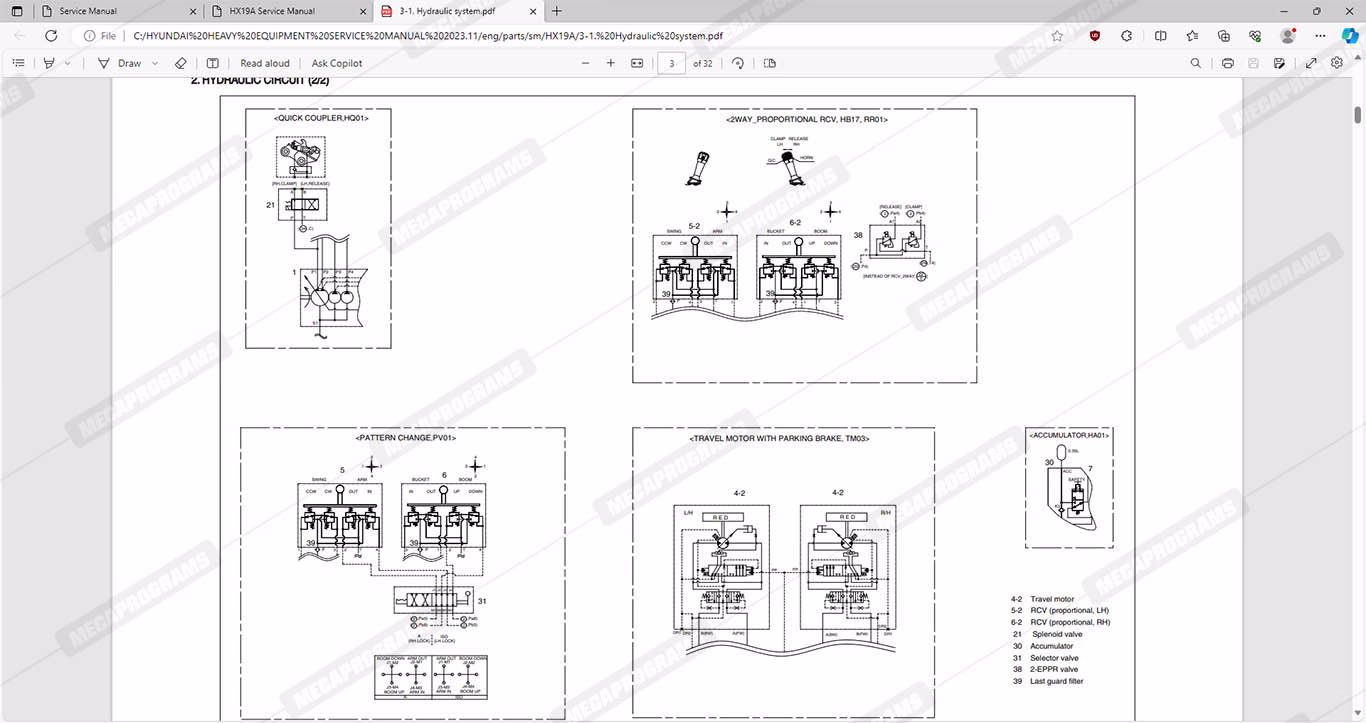The height and width of the screenshot is (723, 1366).
Task: Open Edge Settings and more menu
Action: (1321, 35)
